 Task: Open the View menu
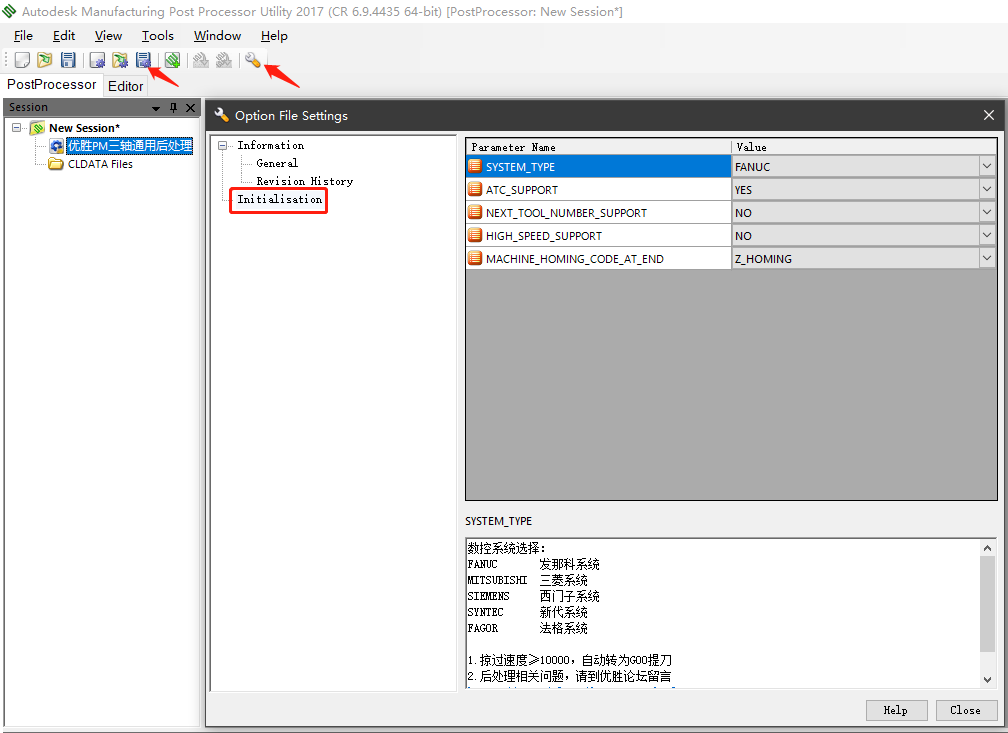[108, 36]
